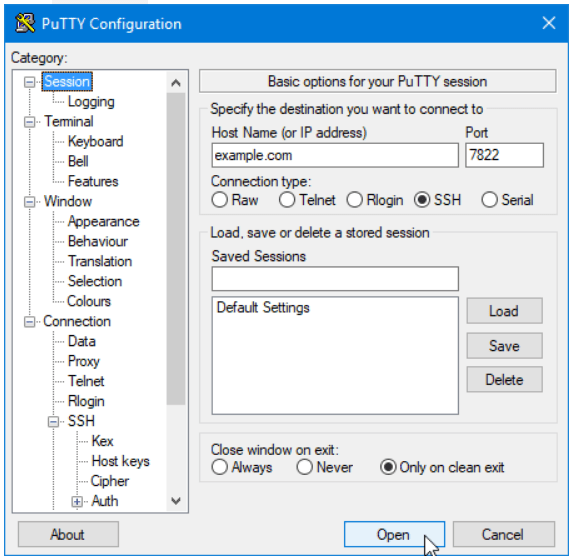573x557 pixels.
Task: Open the Bell settings category
Action: pos(78,161)
